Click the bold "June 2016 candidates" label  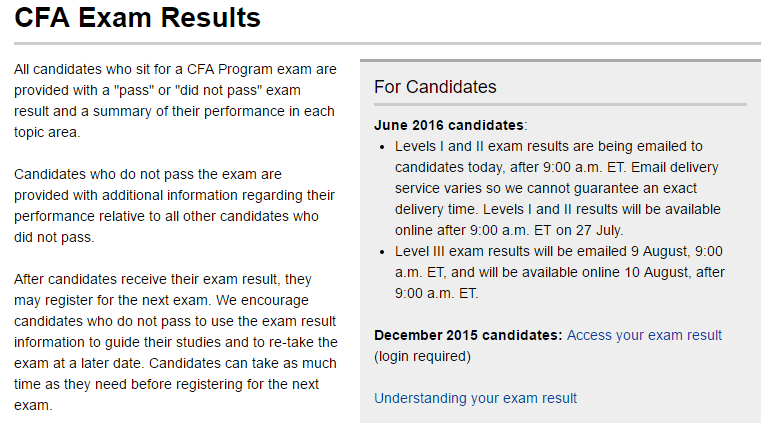448,125
